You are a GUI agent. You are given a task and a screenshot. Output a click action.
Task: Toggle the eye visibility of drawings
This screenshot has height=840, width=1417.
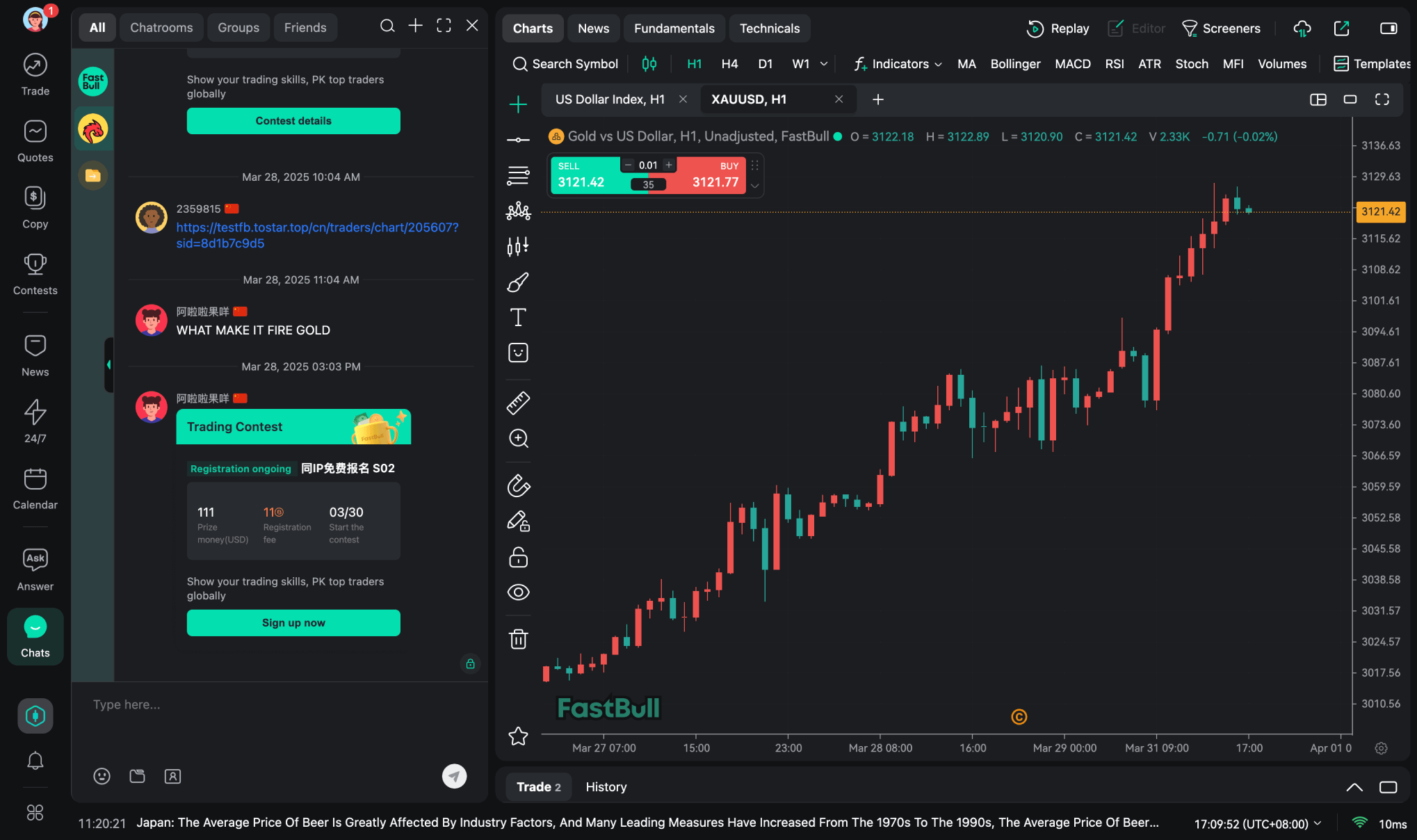[x=518, y=592]
